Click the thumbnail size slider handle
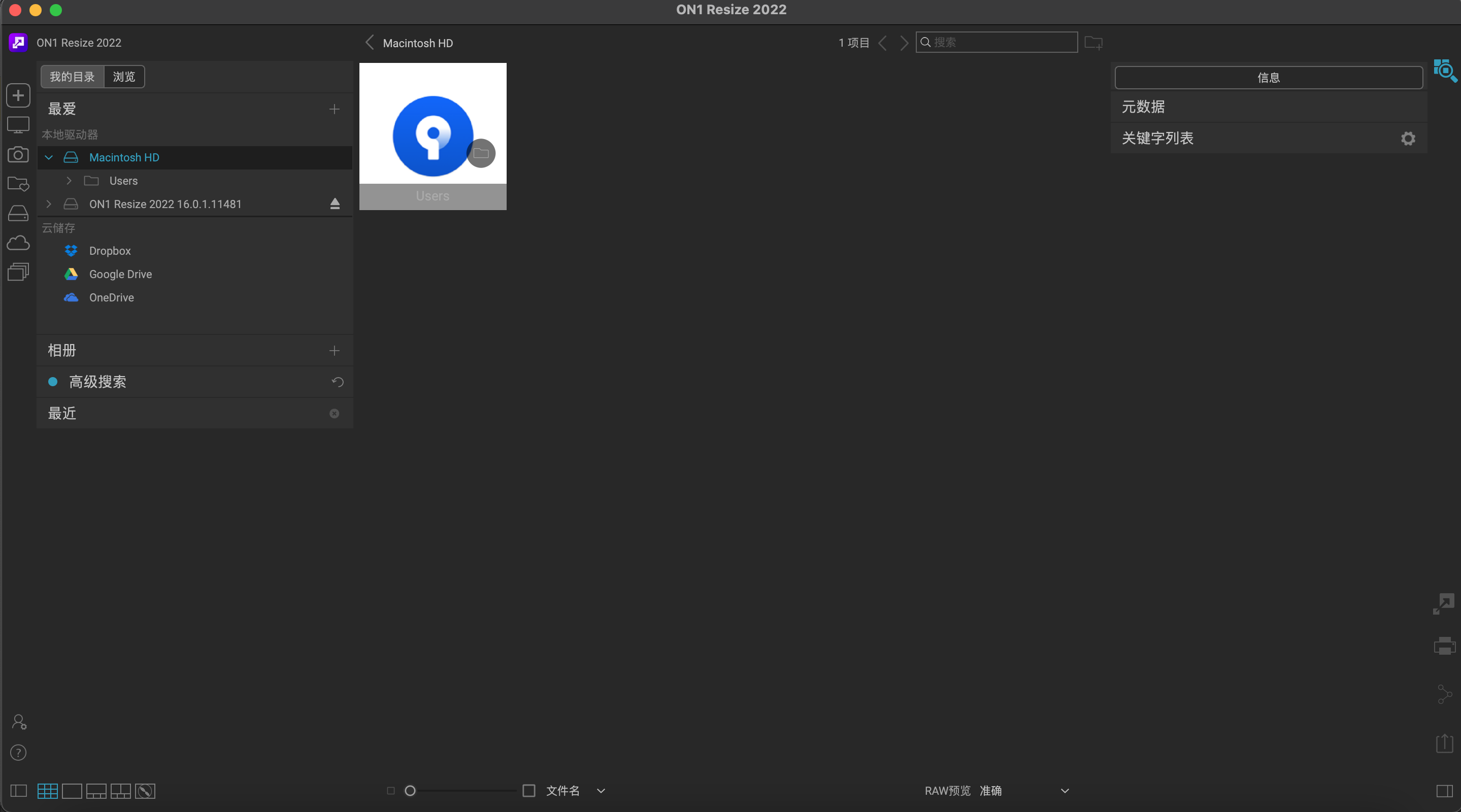 click(x=410, y=791)
